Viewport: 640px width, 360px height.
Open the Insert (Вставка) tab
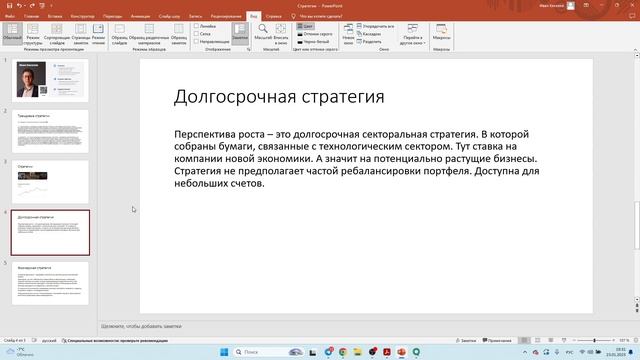click(55, 16)
